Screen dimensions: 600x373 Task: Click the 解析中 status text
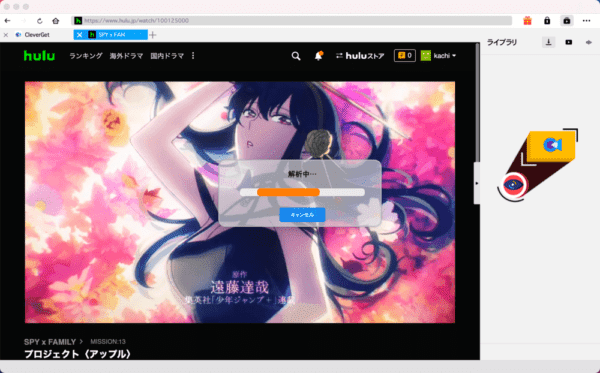click(302, 174)
